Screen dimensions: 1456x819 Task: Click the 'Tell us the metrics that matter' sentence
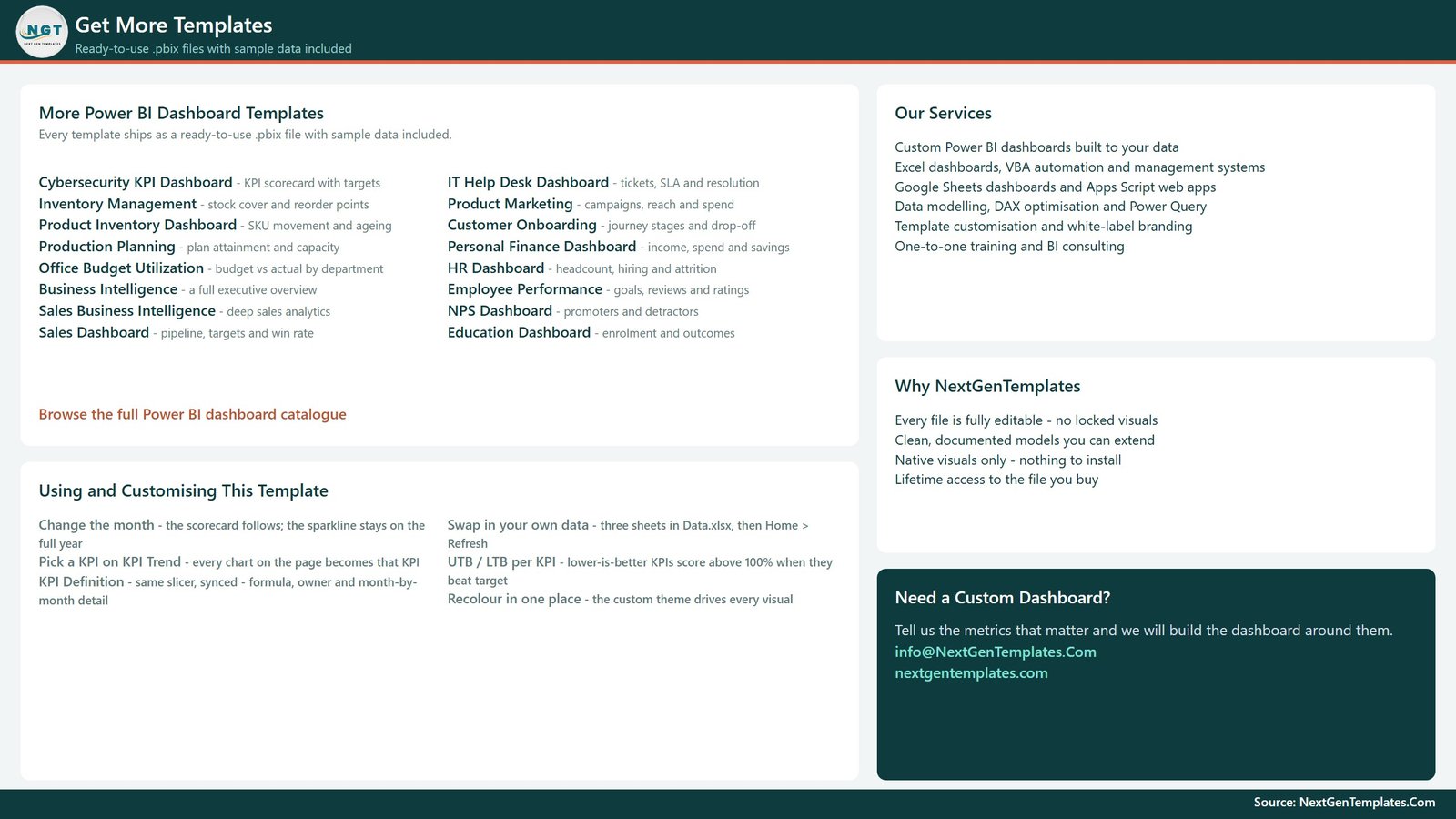coord(1143,631)
